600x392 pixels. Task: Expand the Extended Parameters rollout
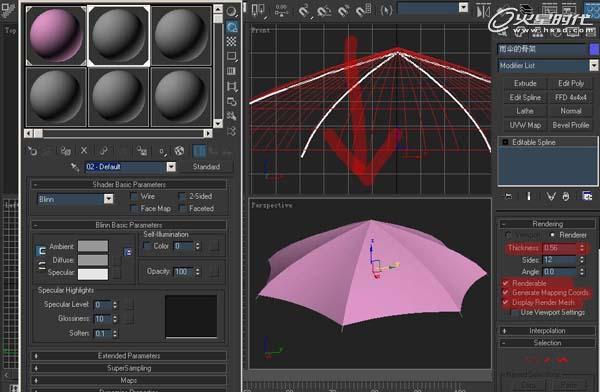point(129,356)
